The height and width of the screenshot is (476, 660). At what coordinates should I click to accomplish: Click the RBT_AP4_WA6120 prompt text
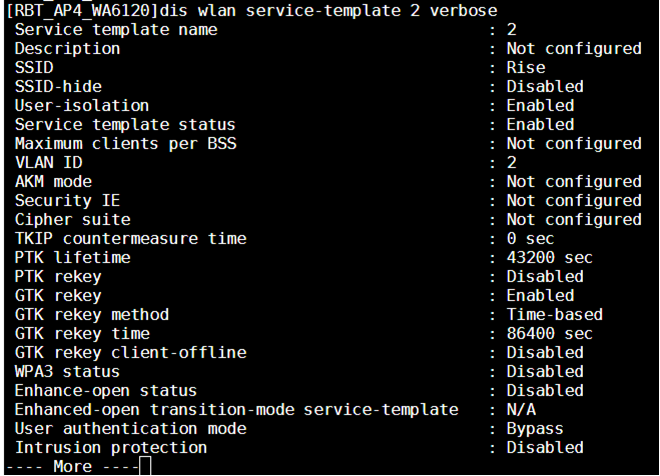coord(82,10)
